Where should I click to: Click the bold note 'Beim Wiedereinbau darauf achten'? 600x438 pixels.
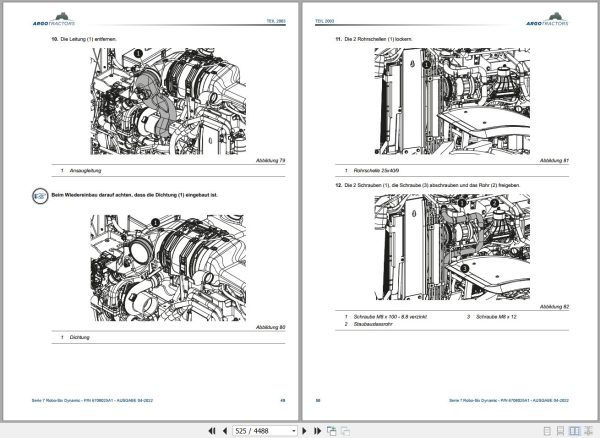(134, 195)
